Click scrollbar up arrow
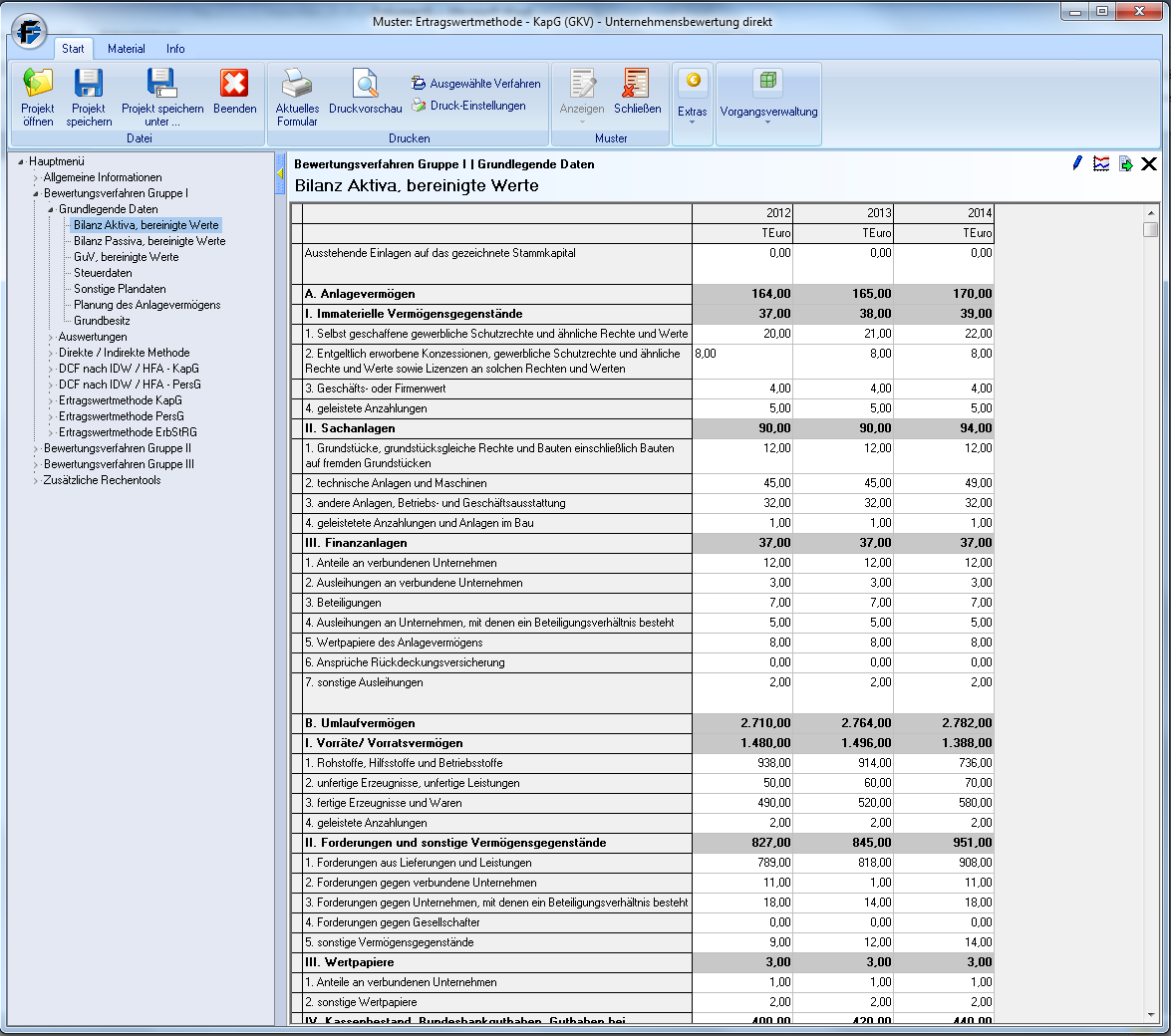Screen dimensions: 1171x1036 (x=1150, y=213)
